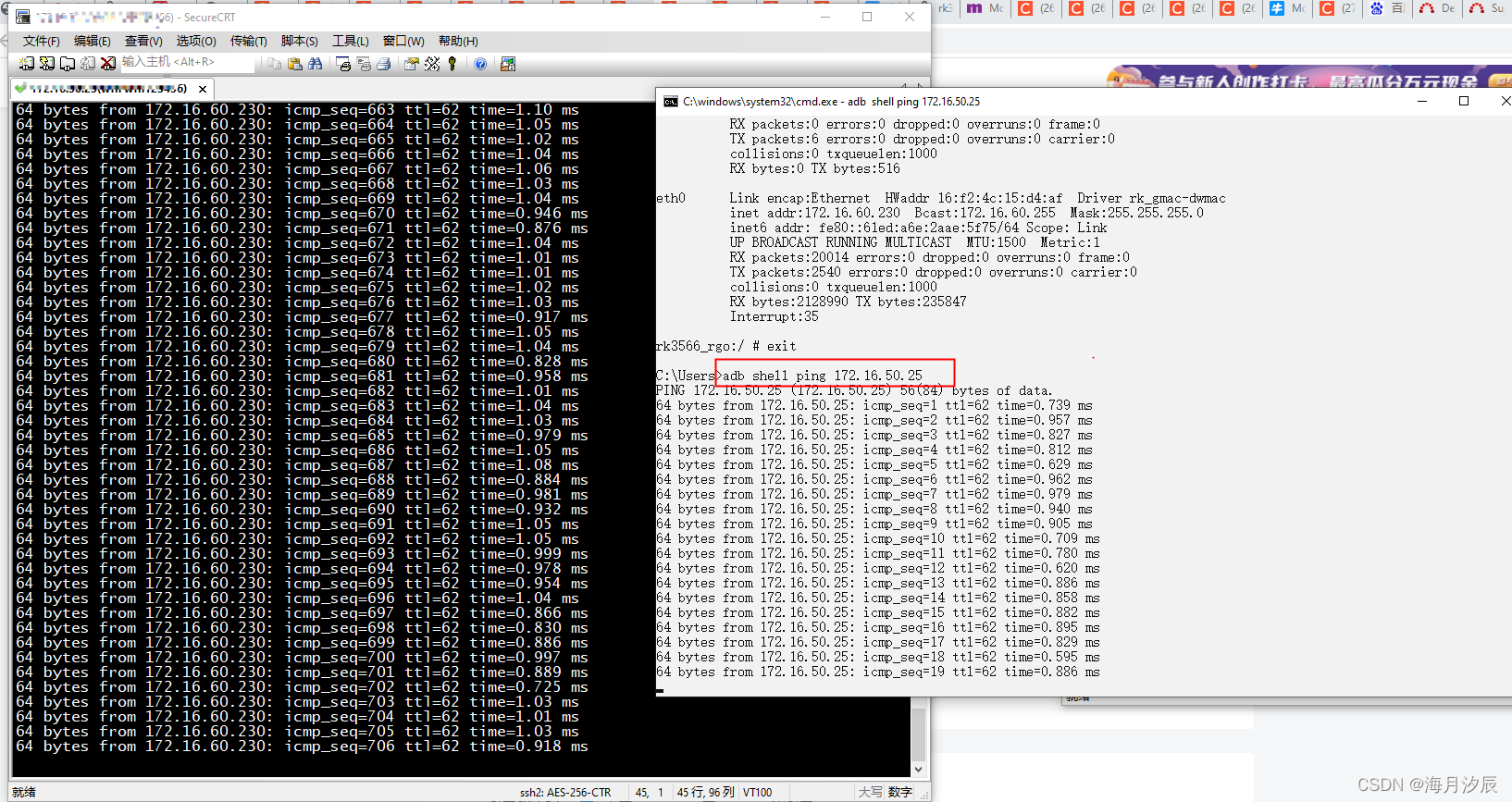This screenshot has height=802, width=1512.
Task: Click the Print Screen toolbar icon
Action: pyautogui.click(x=343, y=63)
